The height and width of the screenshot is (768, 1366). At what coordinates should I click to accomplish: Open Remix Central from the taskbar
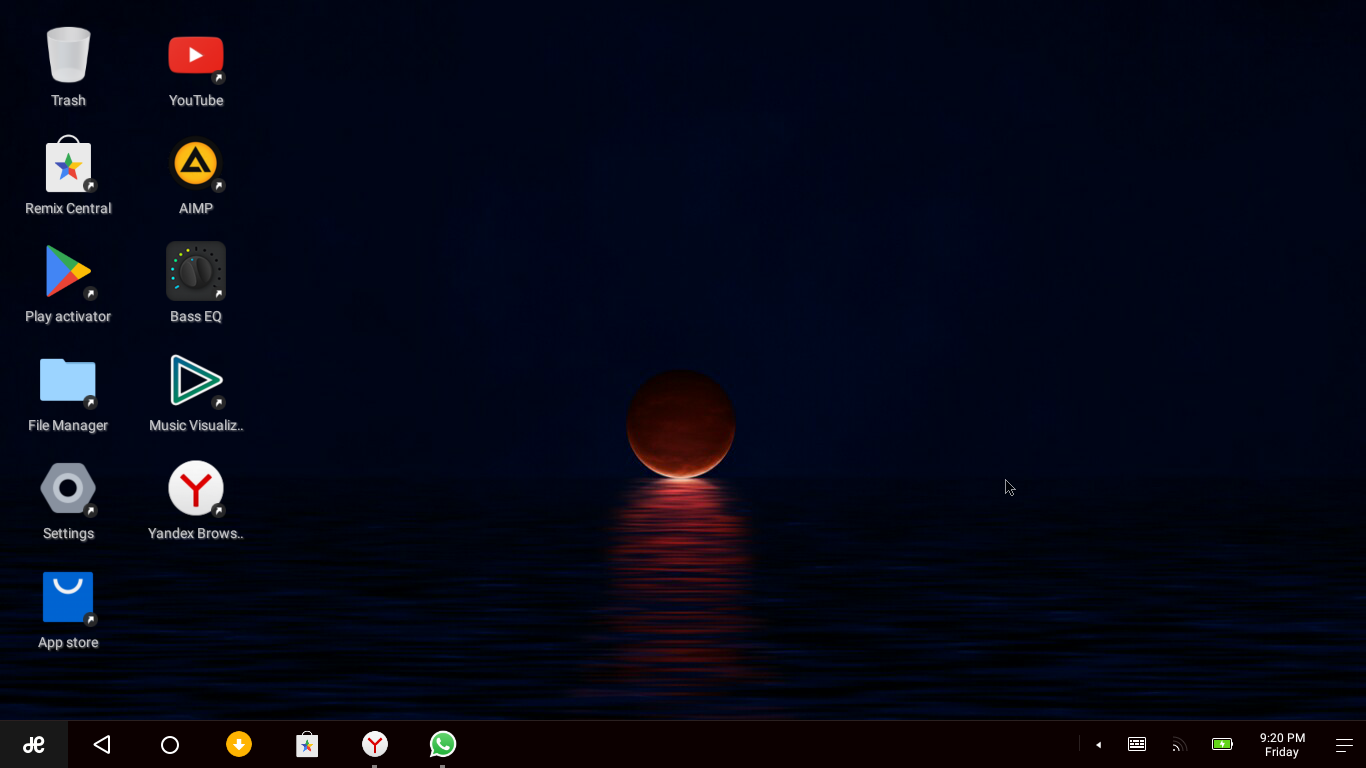307,744
